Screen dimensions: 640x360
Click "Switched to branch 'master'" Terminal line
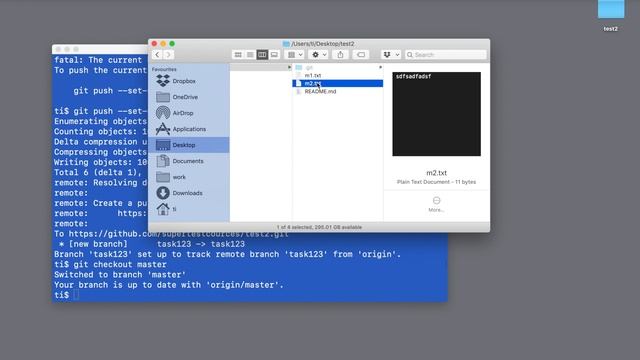coord(120,275)
